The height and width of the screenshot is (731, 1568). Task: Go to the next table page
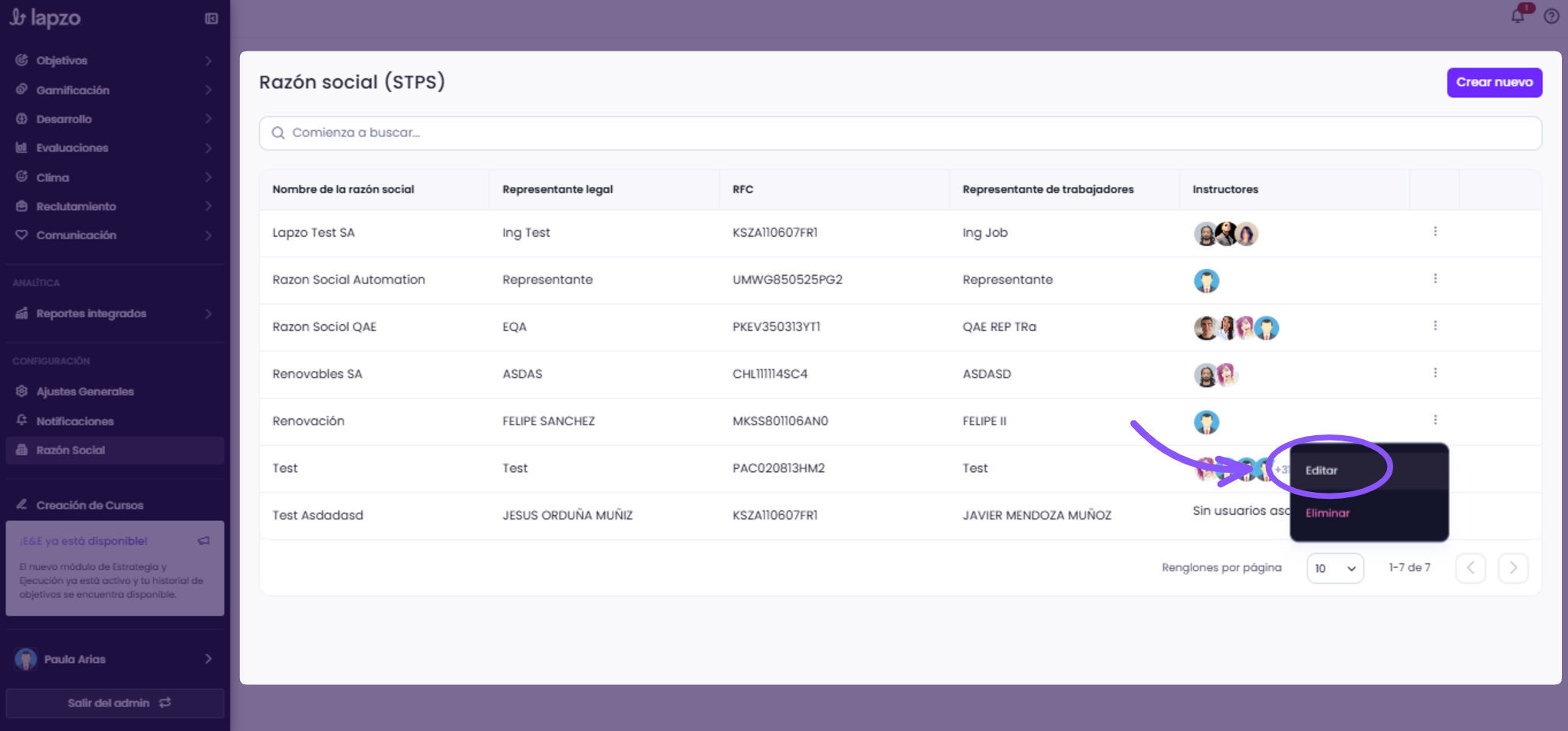pos(1513,568)
